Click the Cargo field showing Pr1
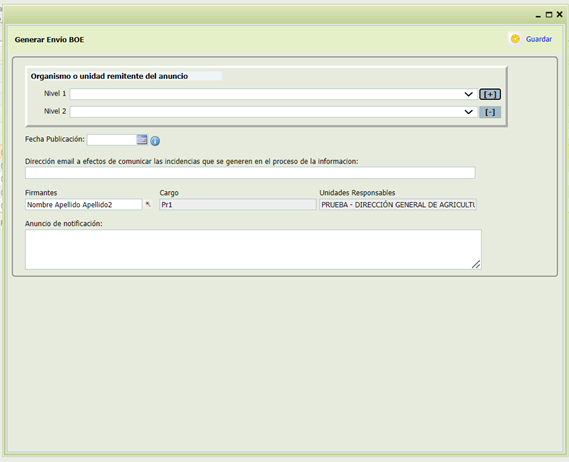This screenshot has height=462, width=569. [238, 204]
